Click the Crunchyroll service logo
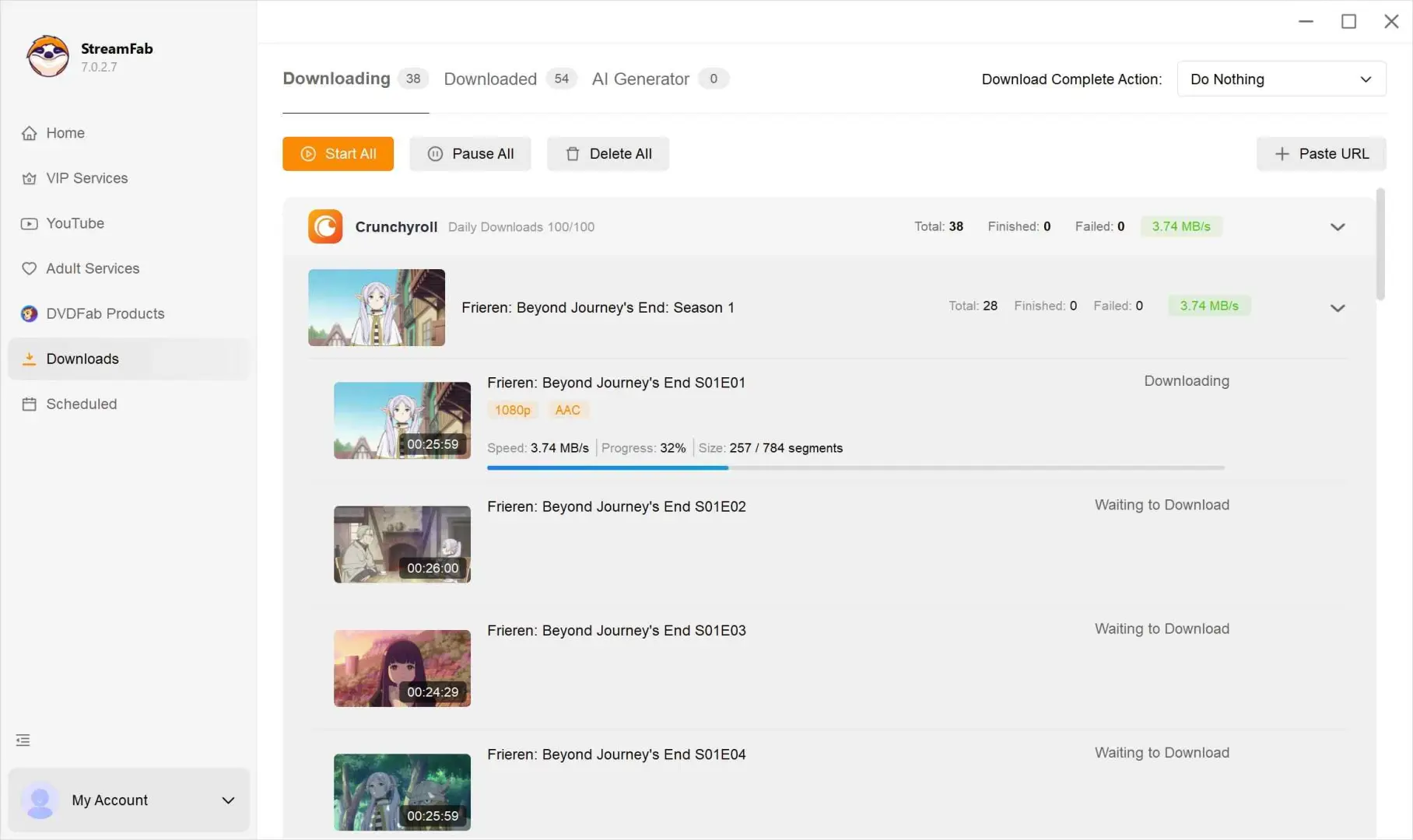This screenshot has height=840, width=1413. point(325,226)
